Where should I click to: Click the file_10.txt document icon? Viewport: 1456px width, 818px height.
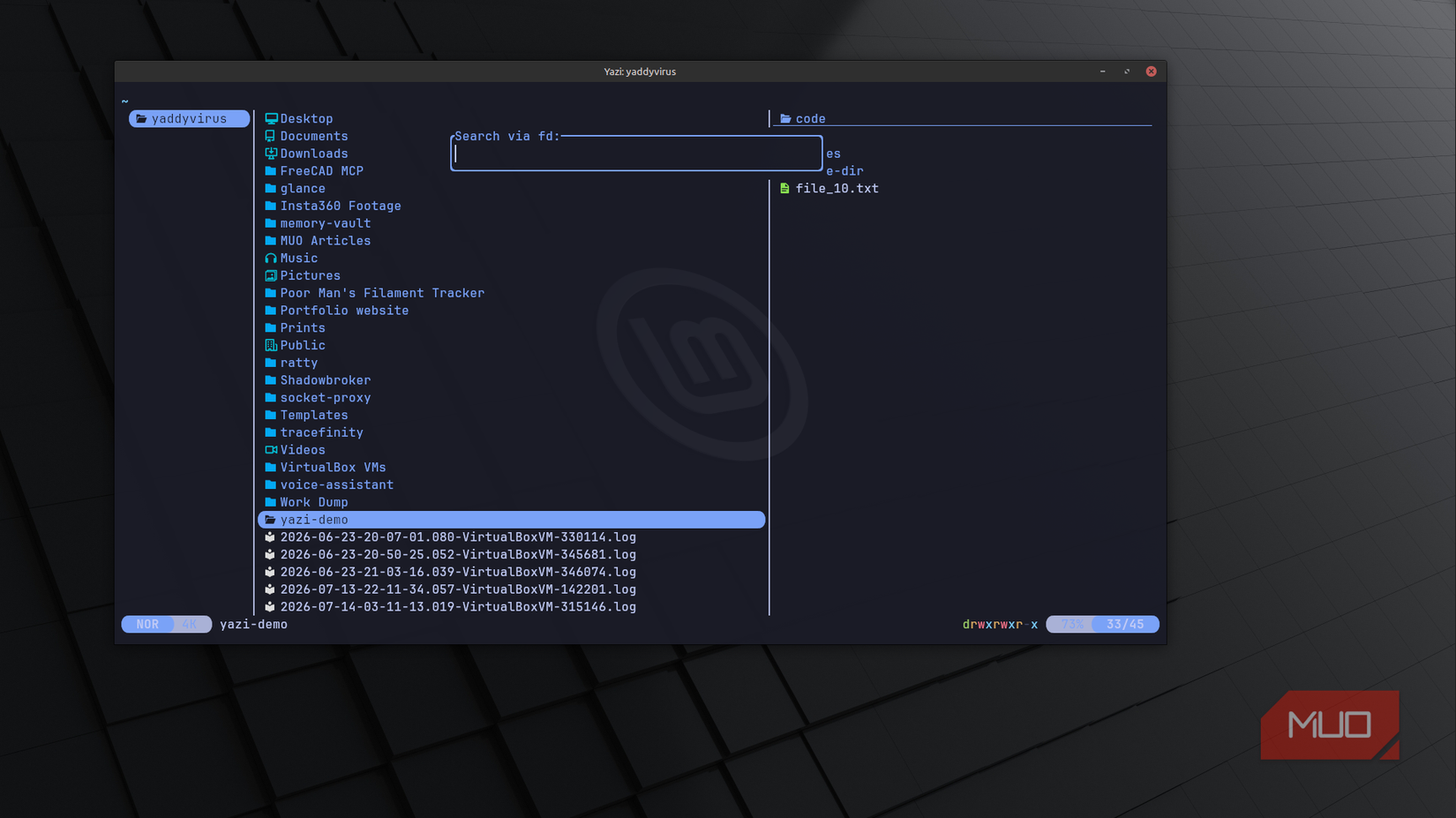[x=784, y=188]
